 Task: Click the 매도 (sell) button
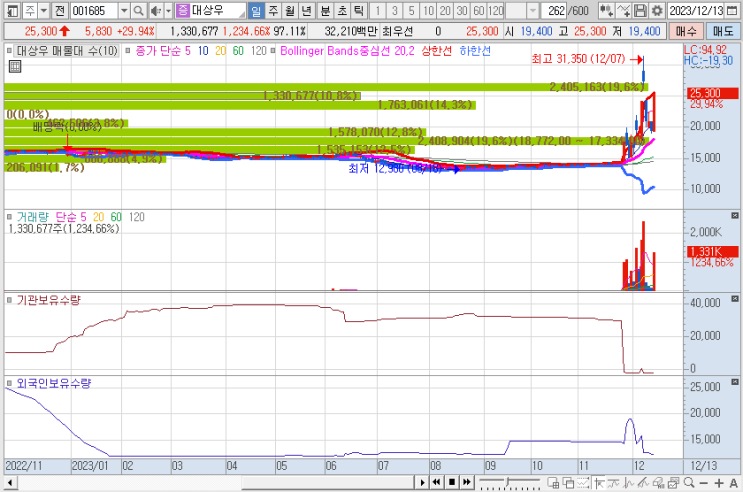tap(723, 31)
